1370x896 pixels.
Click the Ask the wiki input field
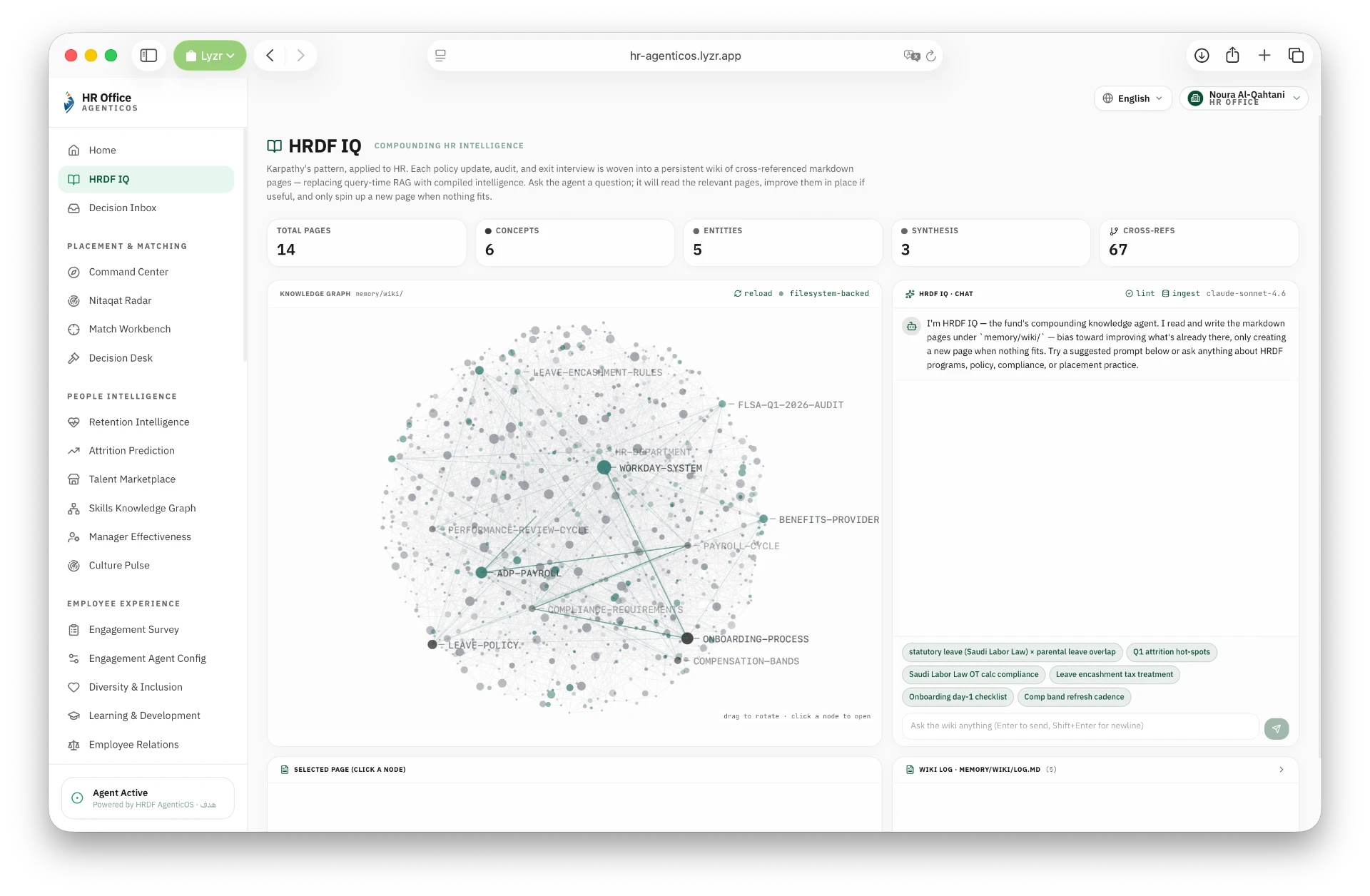pos(1080,726)
